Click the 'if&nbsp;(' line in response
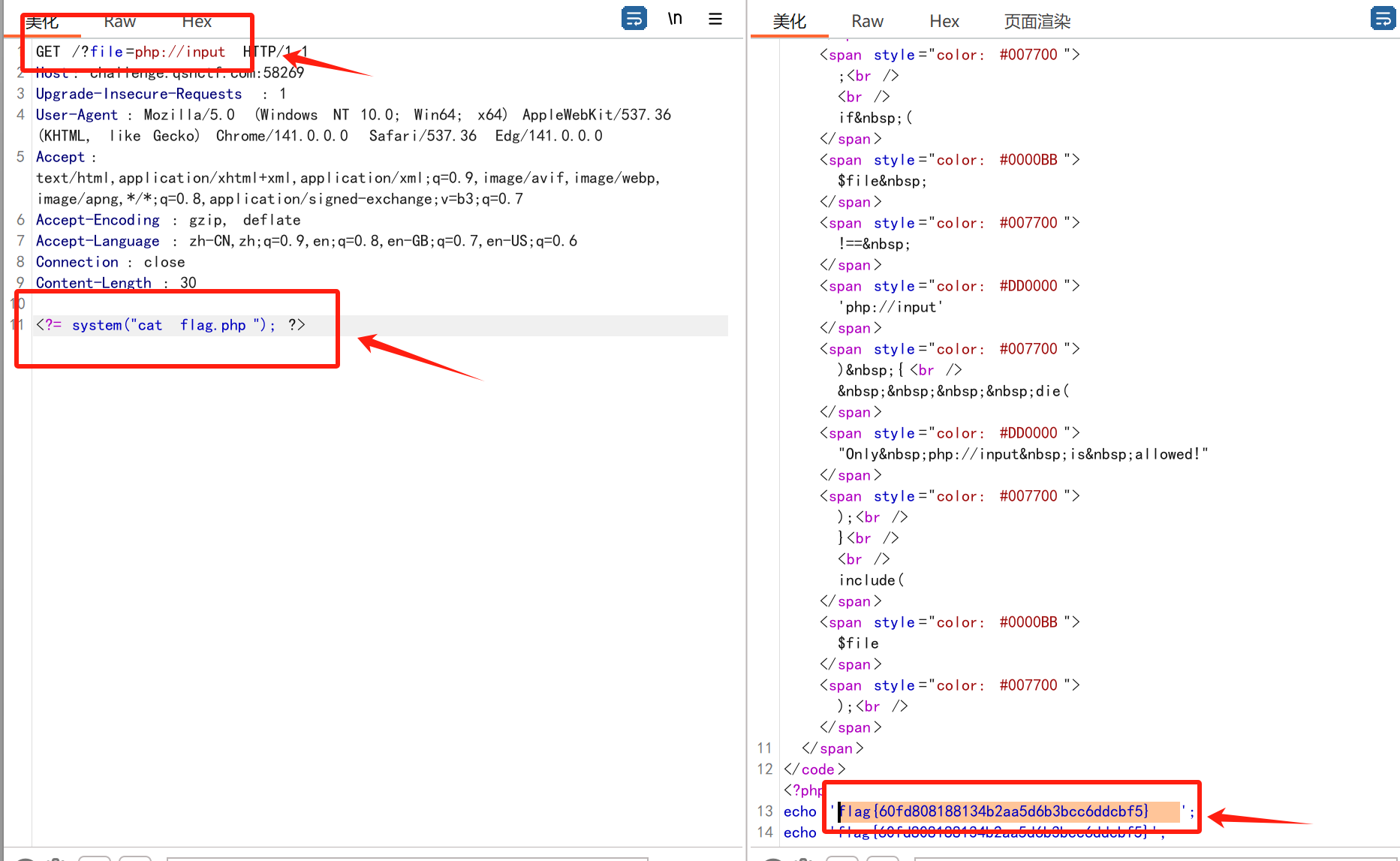This screenshot has width=1400, height=861. point(875,118)
